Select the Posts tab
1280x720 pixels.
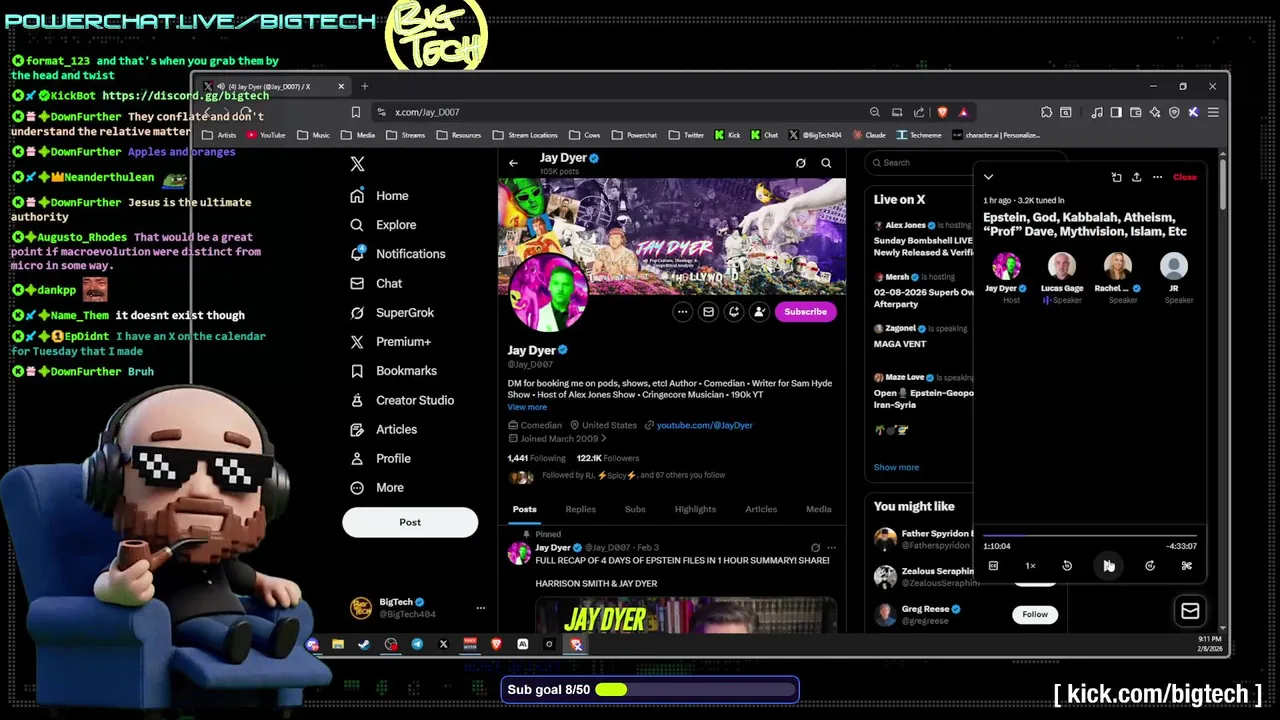(x=524, y=509)
